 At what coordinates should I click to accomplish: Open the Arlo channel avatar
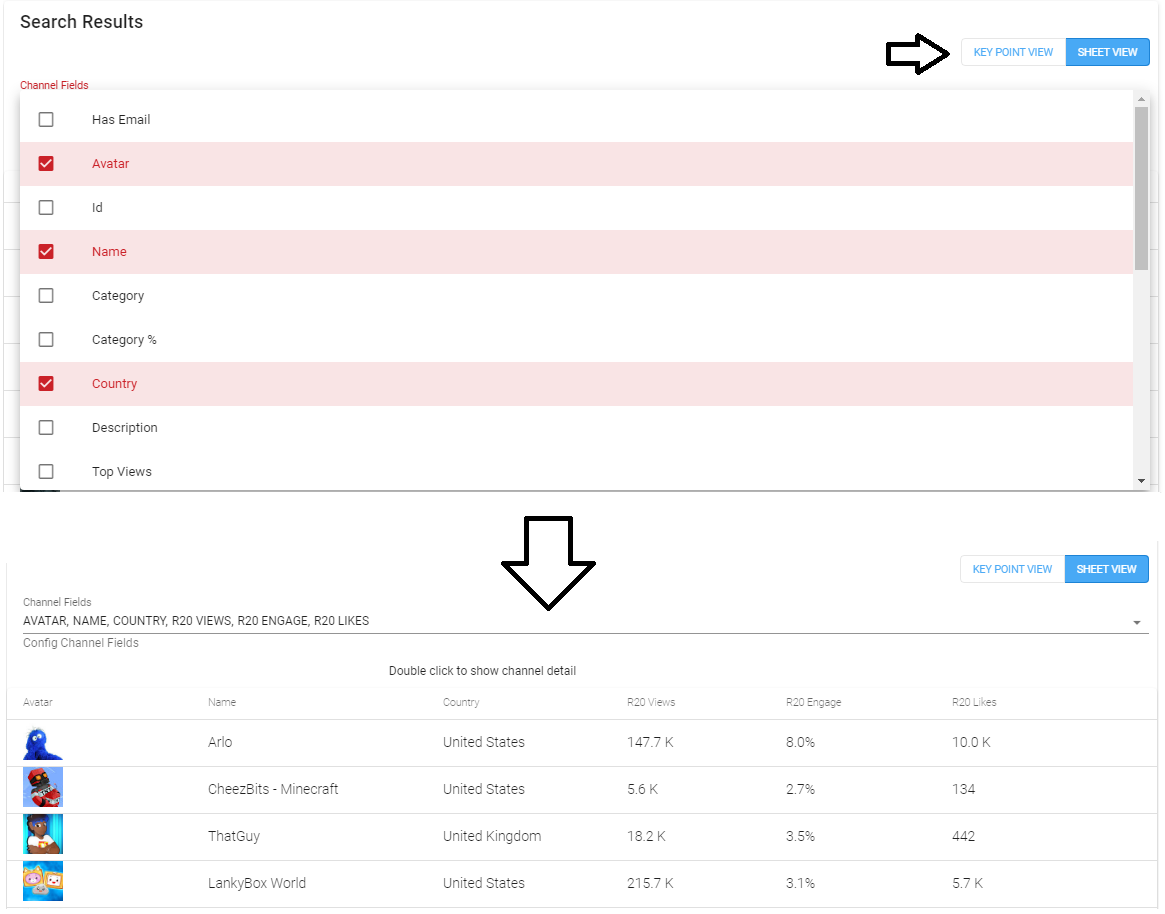click(x=43, y=743)
